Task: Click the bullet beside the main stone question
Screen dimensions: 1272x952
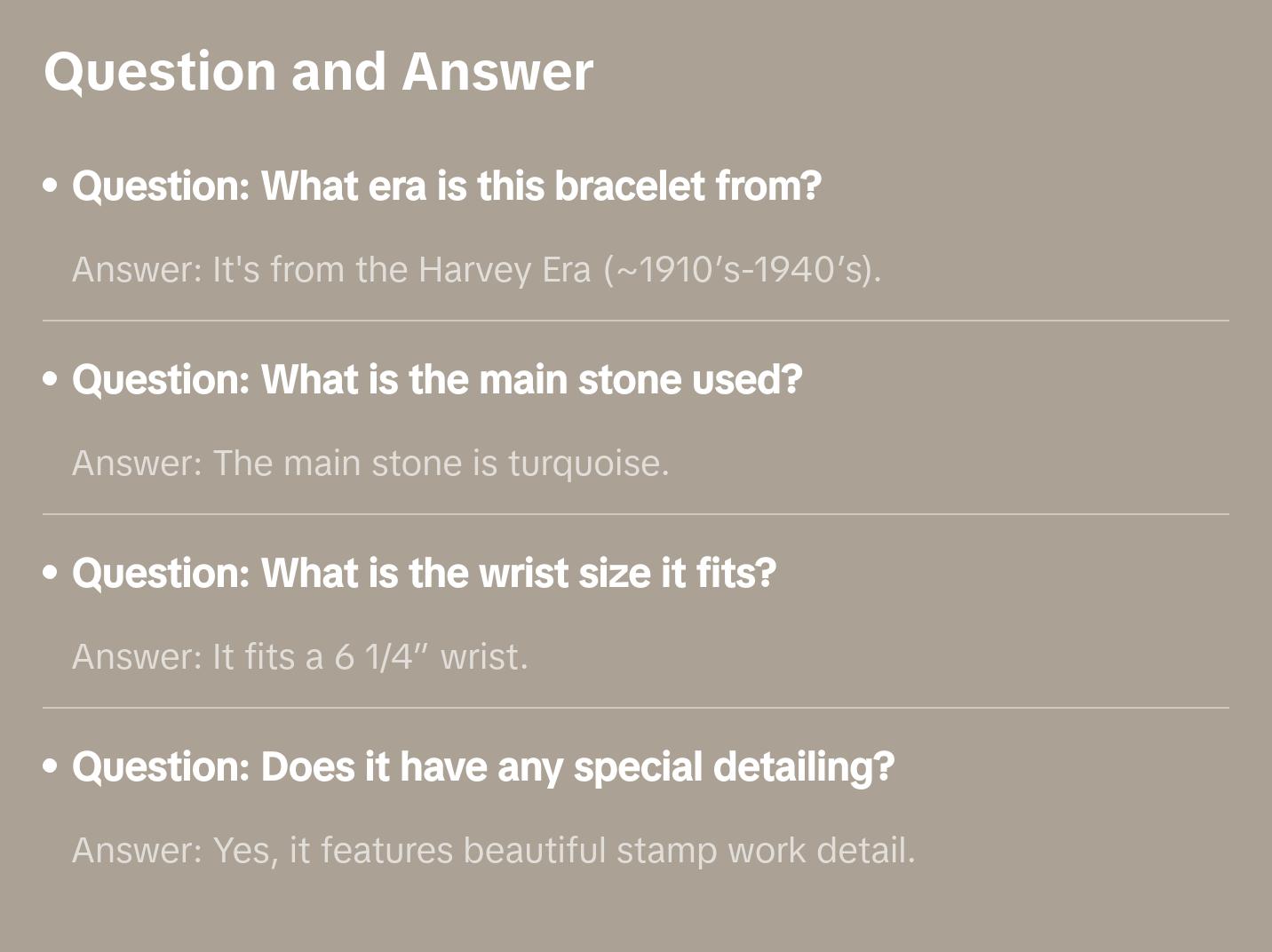Action: pyautogui.click(x=51, y=379)
